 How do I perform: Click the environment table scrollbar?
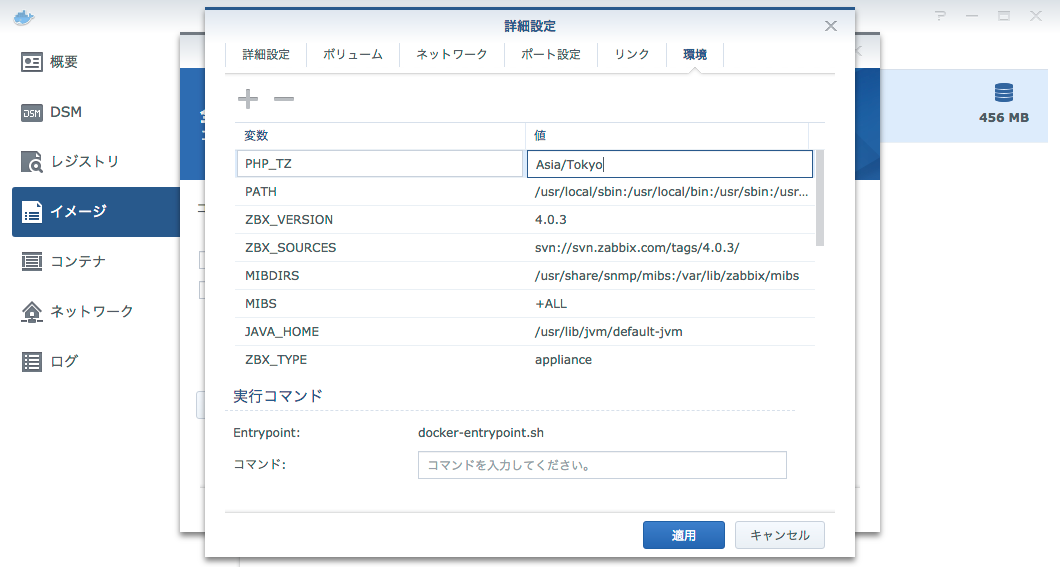(820, 198)
